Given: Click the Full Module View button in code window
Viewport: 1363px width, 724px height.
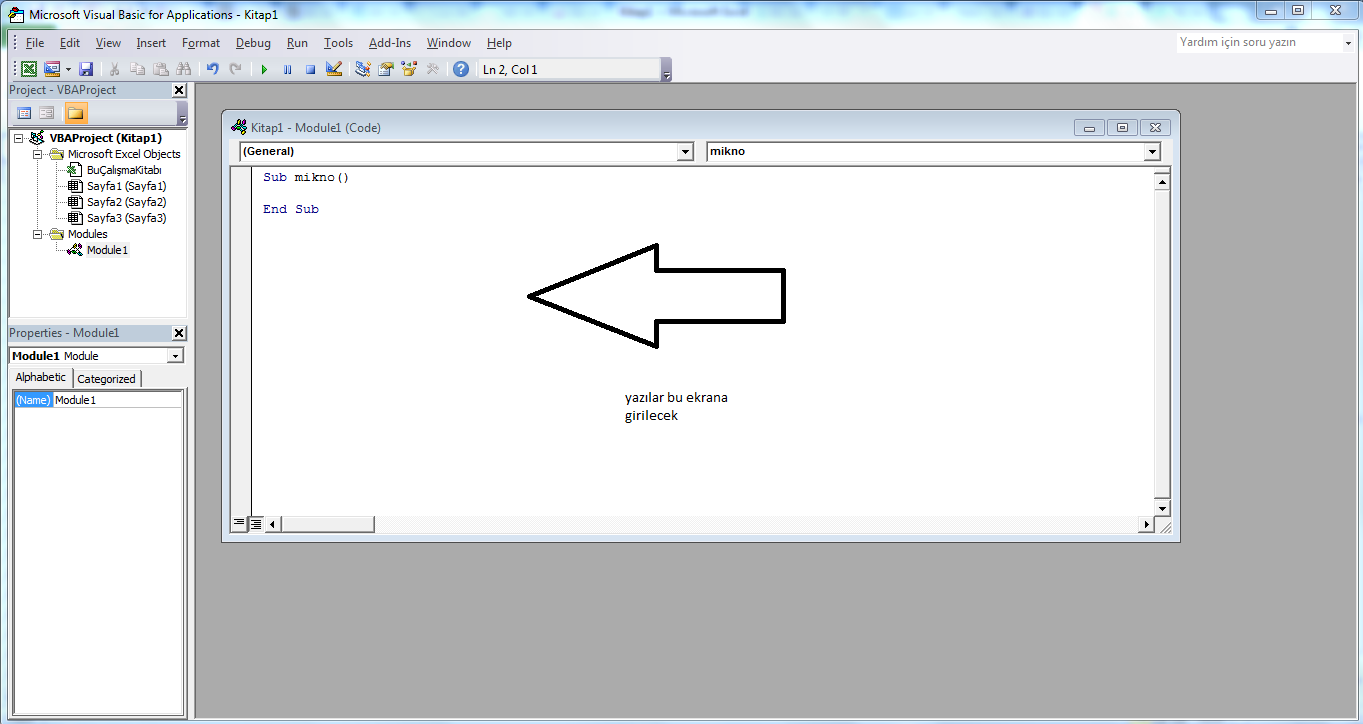Looking at the screenshot, I should point(256,523).
